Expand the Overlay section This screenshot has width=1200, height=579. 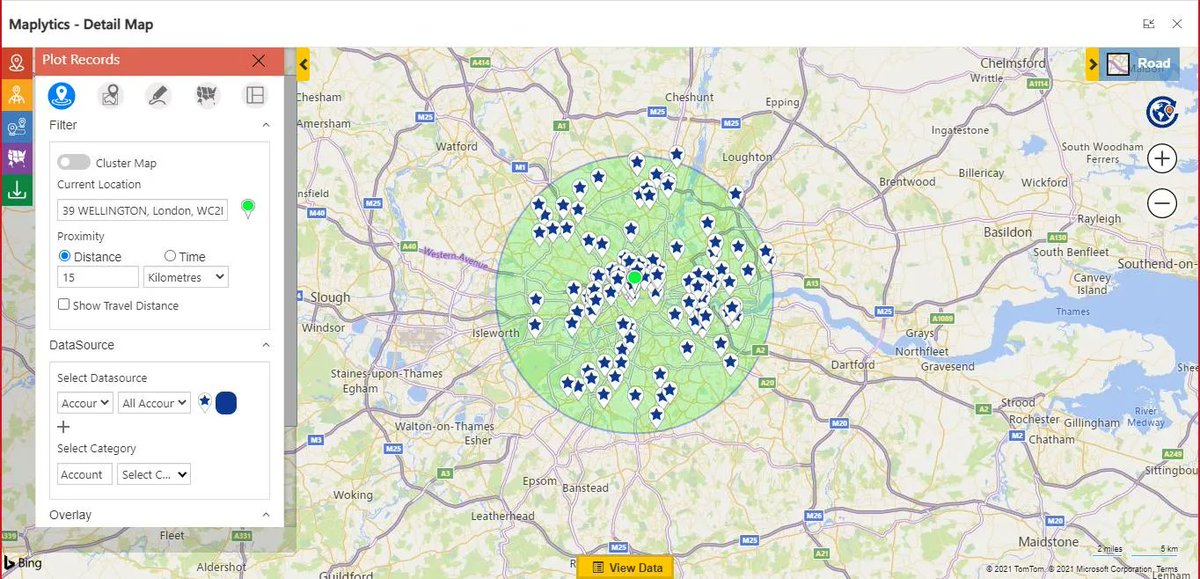coord(265,514)
